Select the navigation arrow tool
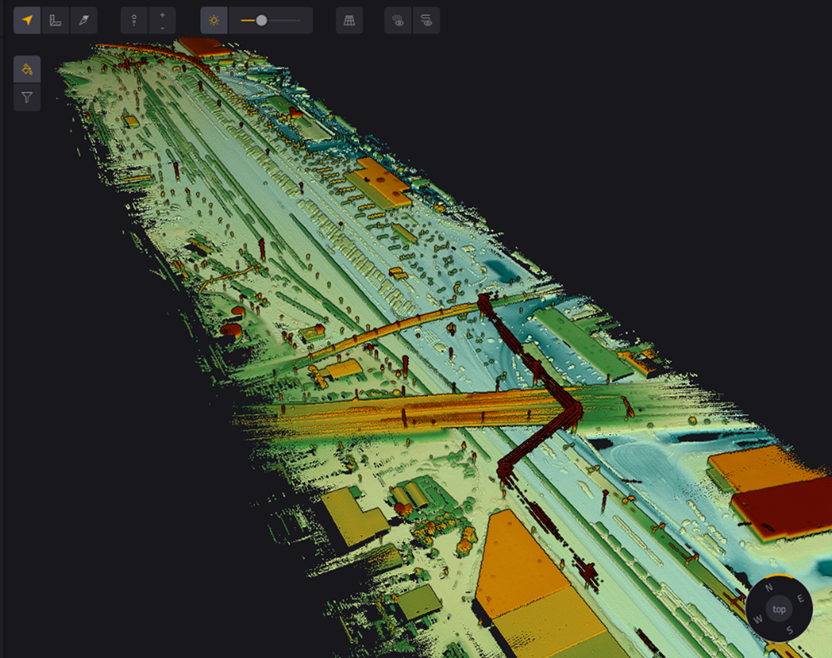The width and height of the screenshot is (832, 658). tap(27, 20)
